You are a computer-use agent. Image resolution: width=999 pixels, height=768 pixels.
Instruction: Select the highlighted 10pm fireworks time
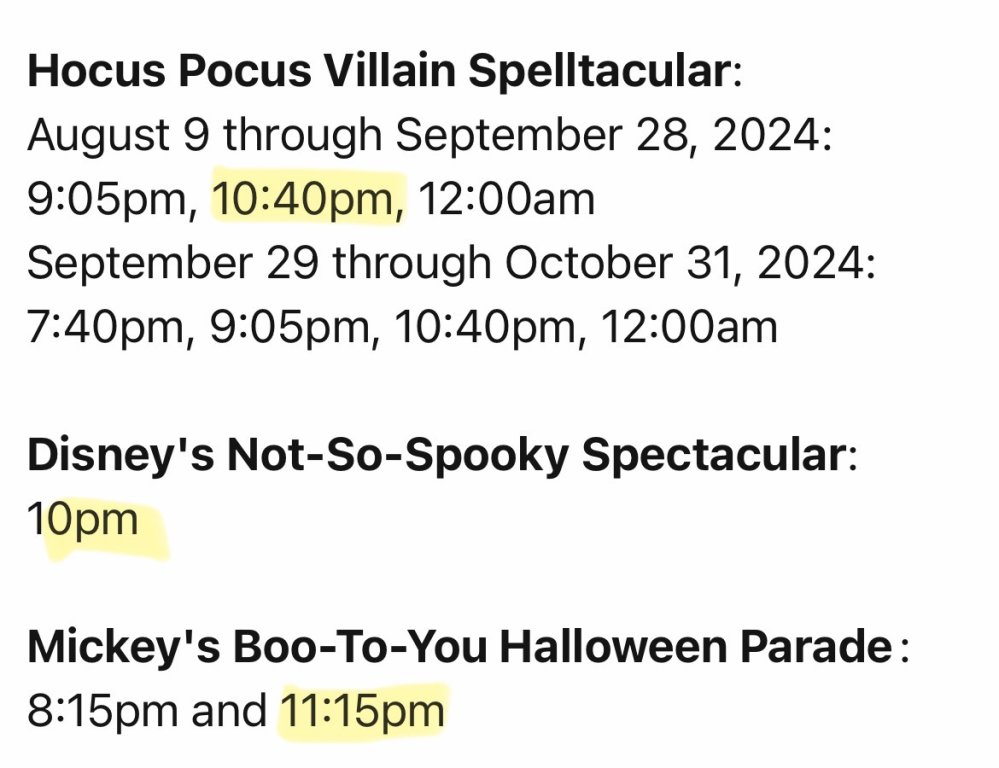coord(84,521)
